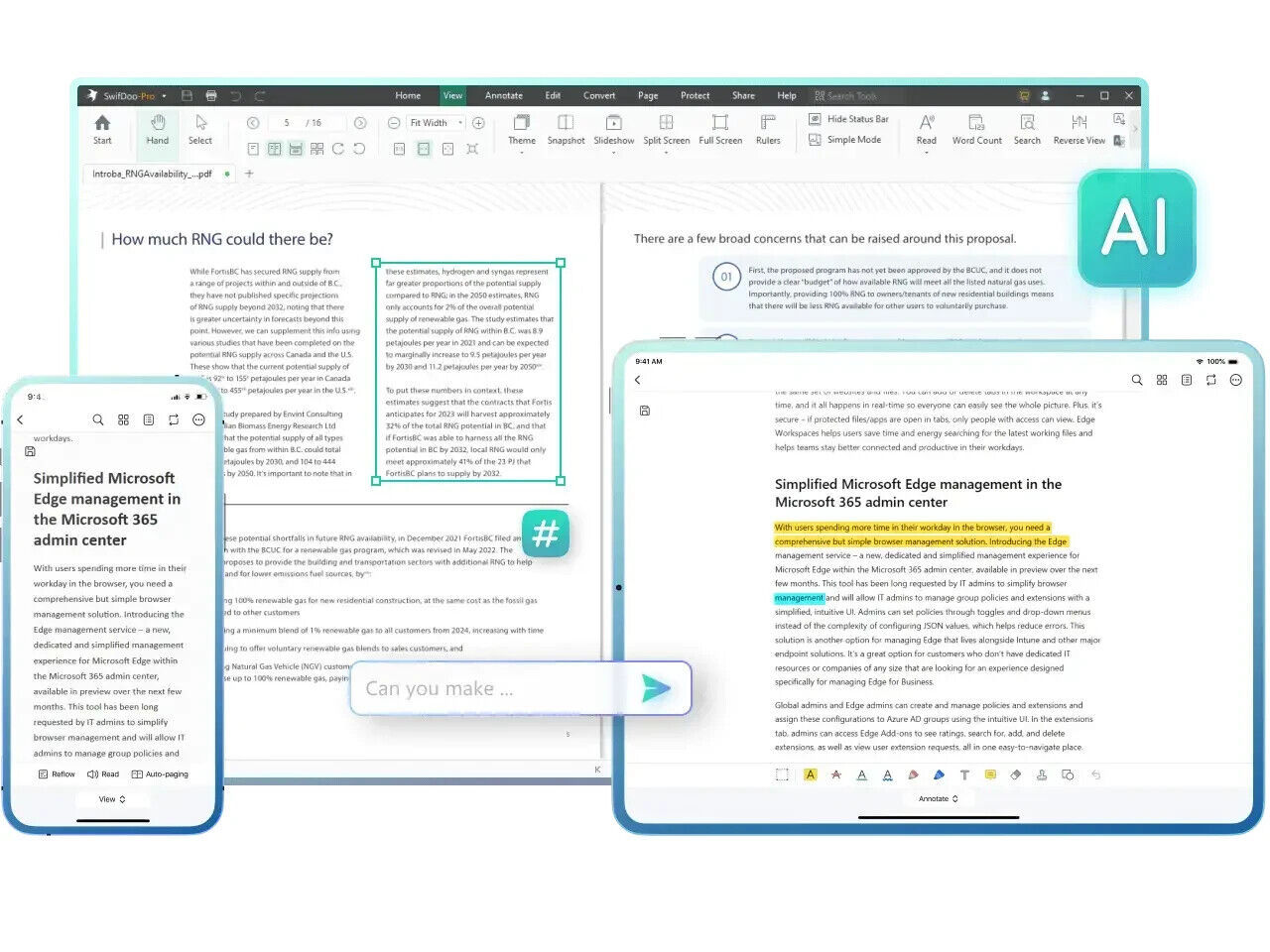Tap the sticky note tool on tablet toolbar
The width and height of the screenshot is (1270, 952).
990,775
